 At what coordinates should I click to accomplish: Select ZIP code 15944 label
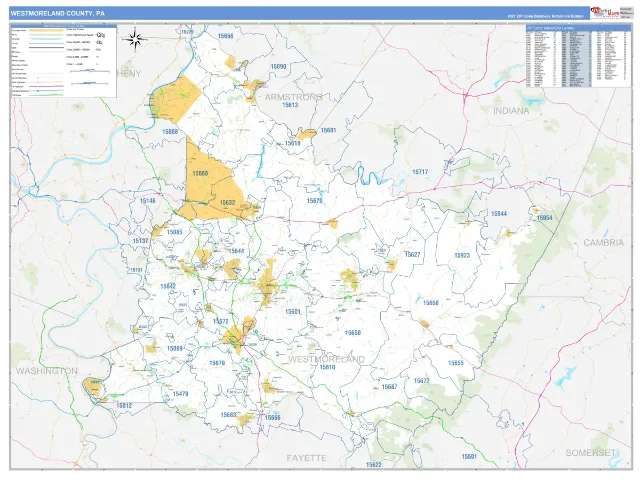[x=499, y=213]
